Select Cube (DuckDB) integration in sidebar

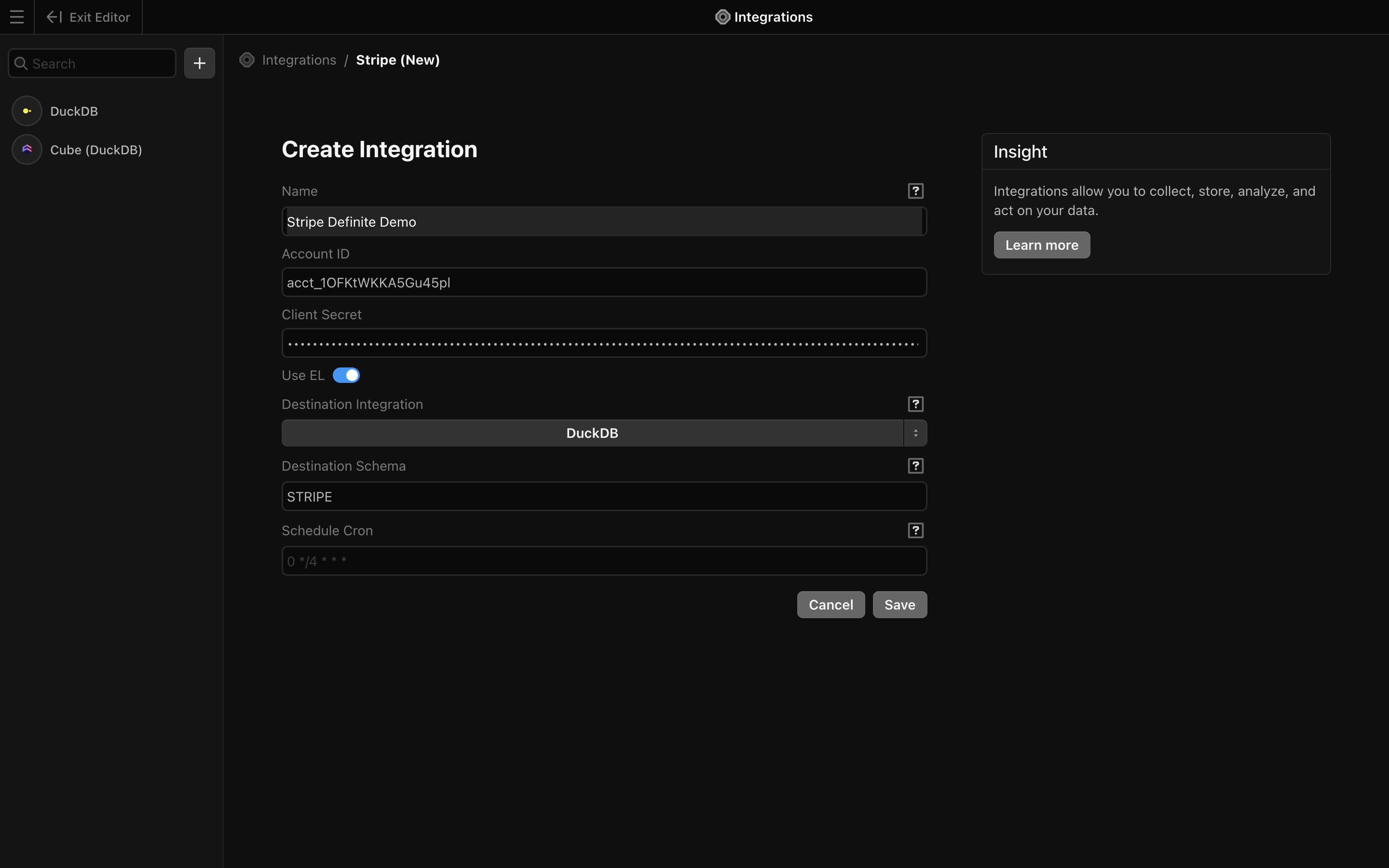click(x=96, y=150)
